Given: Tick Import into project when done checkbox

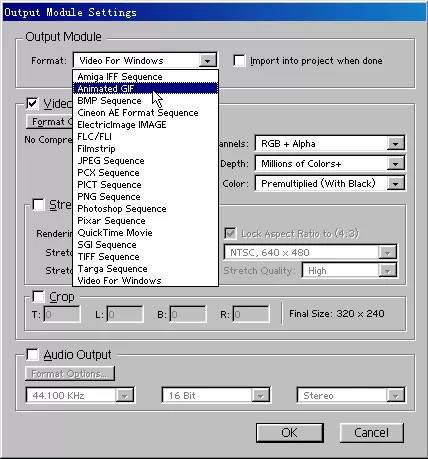Looking at the screenshot, I should [239, 61].
